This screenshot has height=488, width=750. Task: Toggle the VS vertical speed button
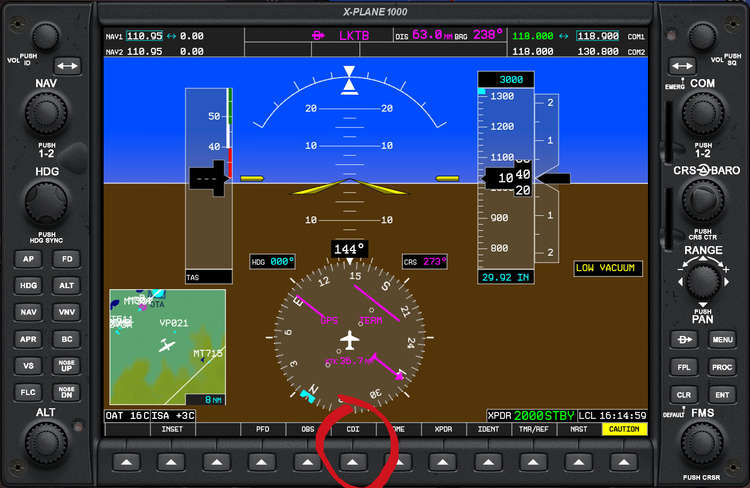[28, 366]
